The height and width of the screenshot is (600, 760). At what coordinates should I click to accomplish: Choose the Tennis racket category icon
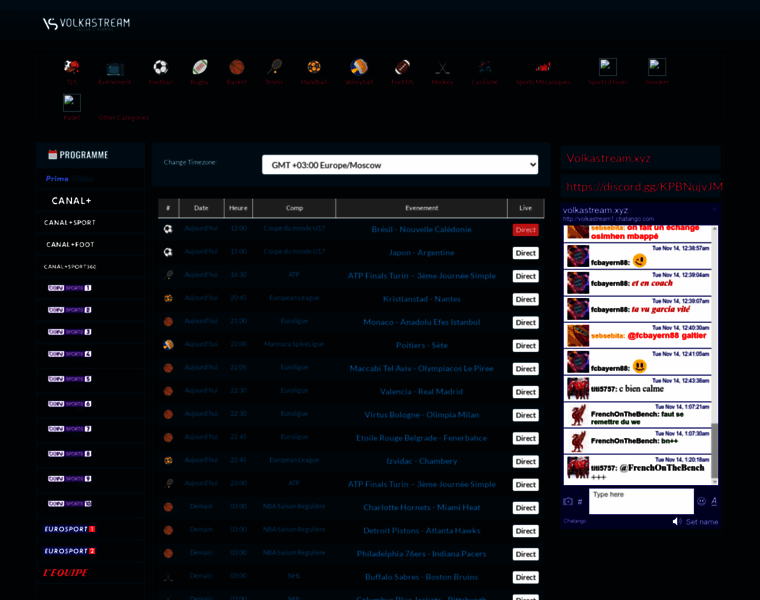[x=274, y=67]
